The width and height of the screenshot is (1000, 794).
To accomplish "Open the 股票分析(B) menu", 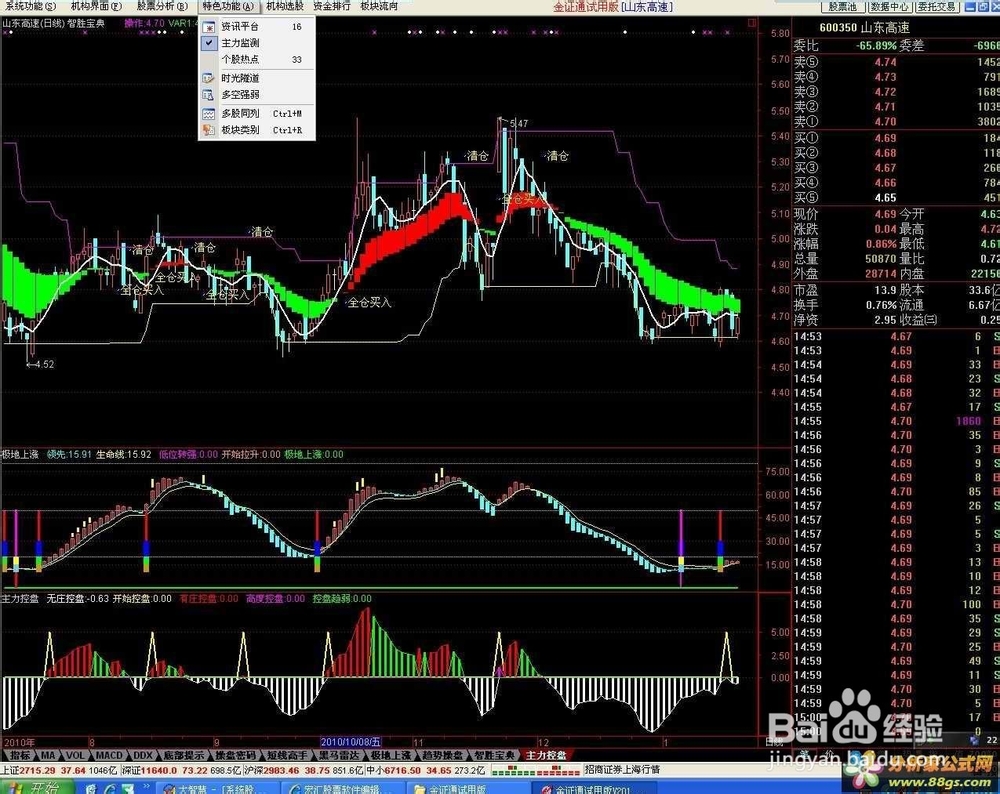I will pos(163,6).
